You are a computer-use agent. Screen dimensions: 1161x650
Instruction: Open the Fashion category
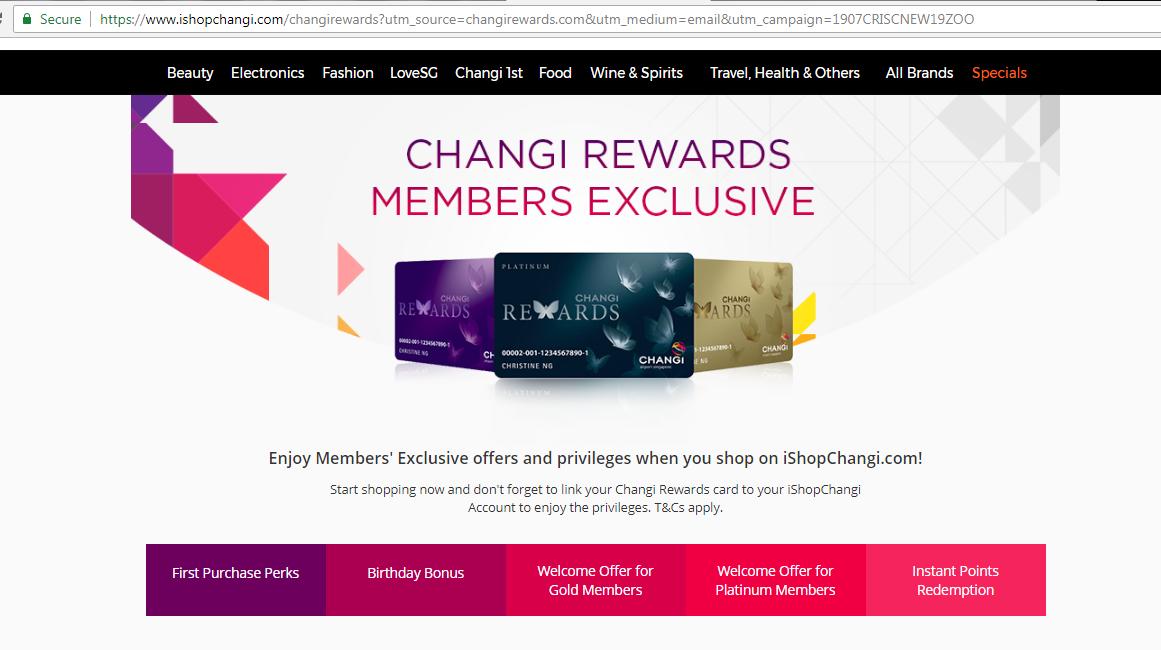(347, 73)
